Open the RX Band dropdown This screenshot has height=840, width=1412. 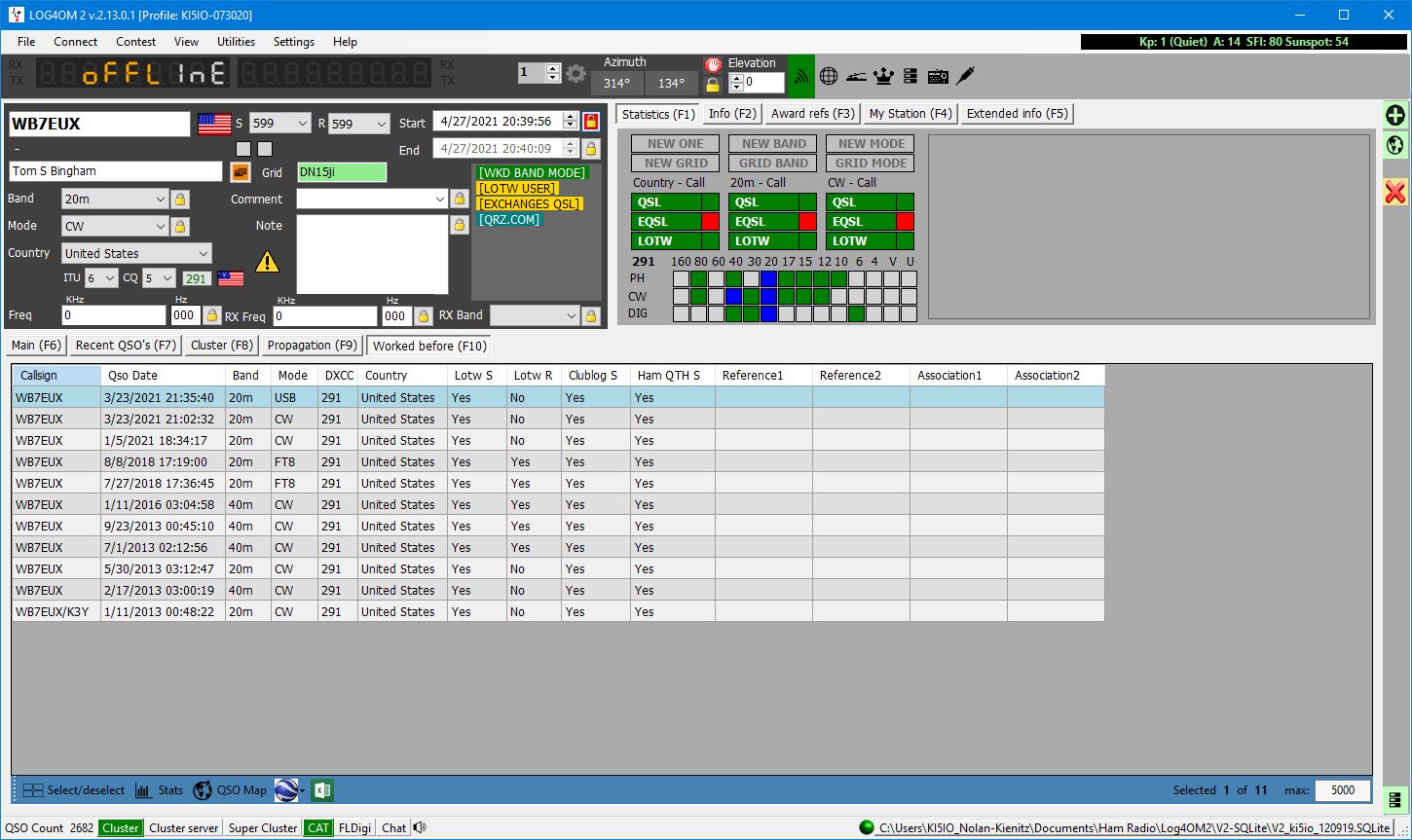(x=535, y=315)
